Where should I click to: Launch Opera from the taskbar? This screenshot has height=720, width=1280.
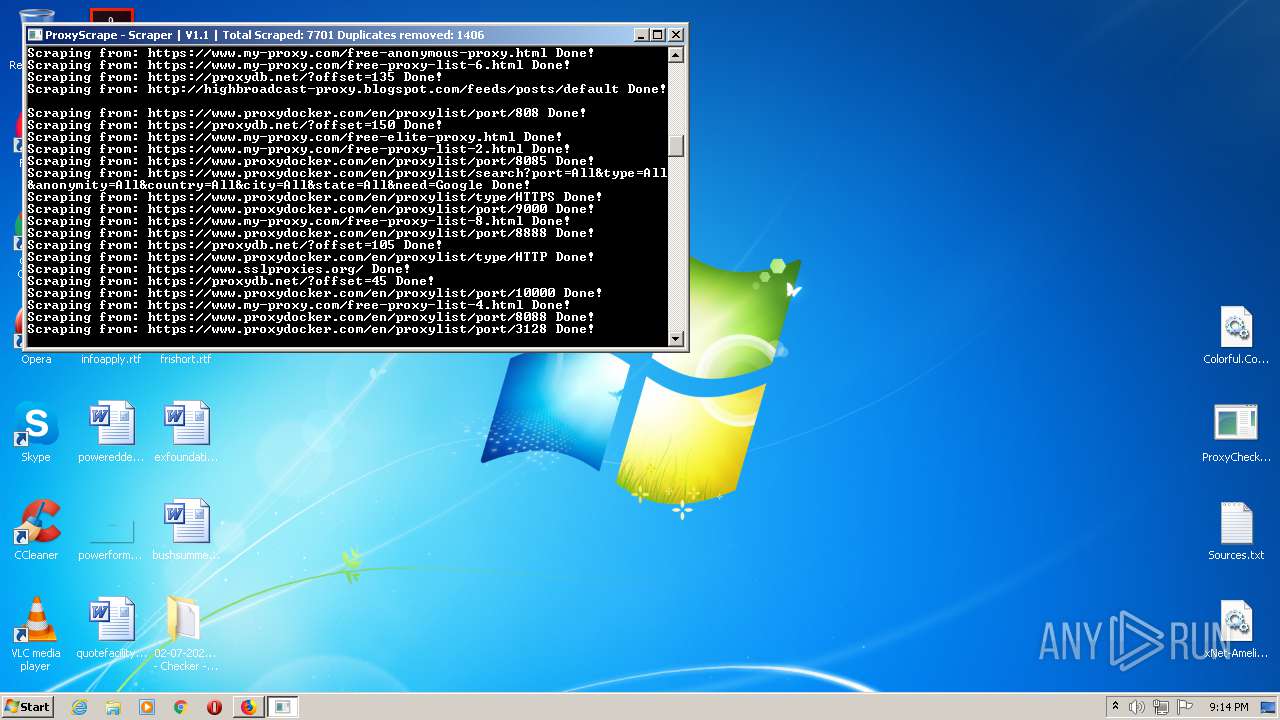click(x=214, y=707)
